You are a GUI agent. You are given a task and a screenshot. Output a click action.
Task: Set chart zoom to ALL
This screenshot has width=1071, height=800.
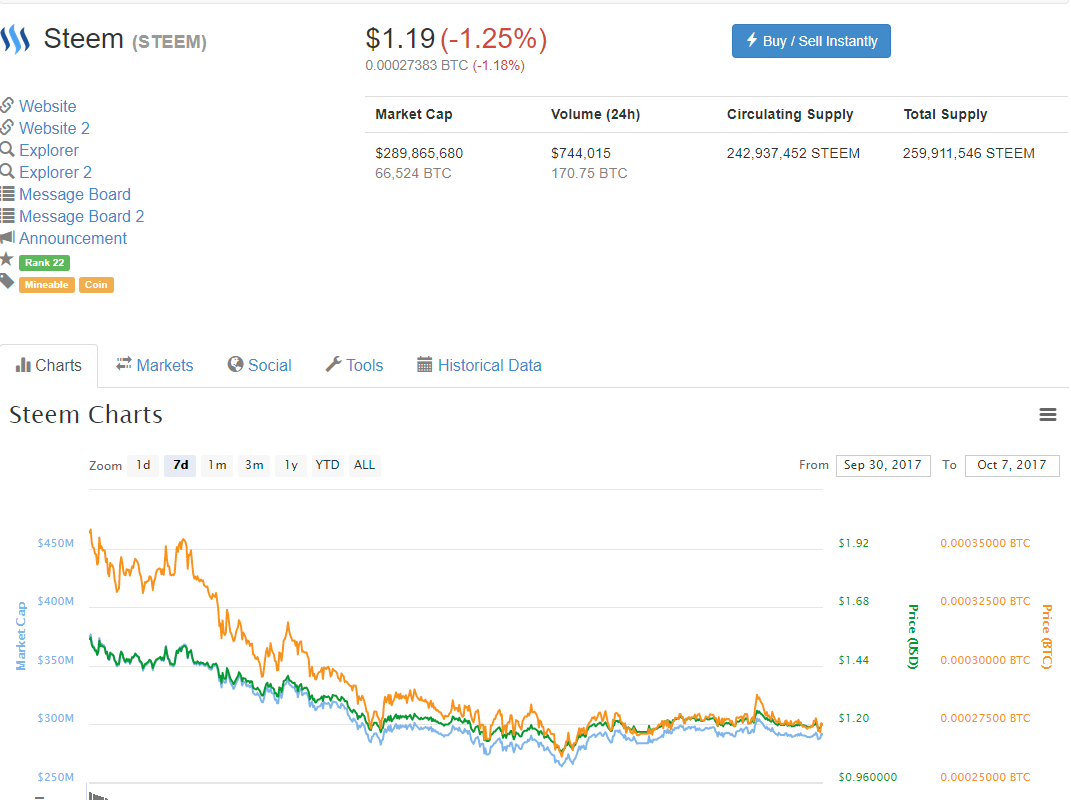[x=364, y=465]
